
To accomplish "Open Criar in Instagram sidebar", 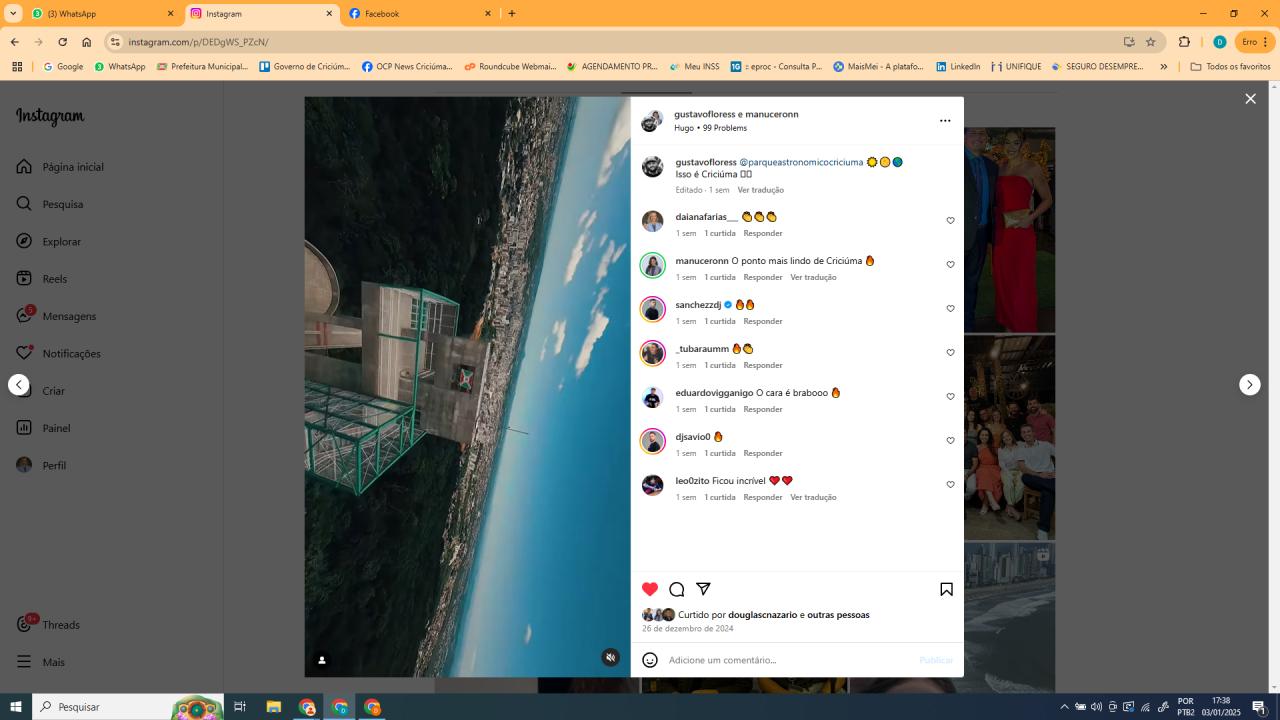I will (x=41, y=391).
